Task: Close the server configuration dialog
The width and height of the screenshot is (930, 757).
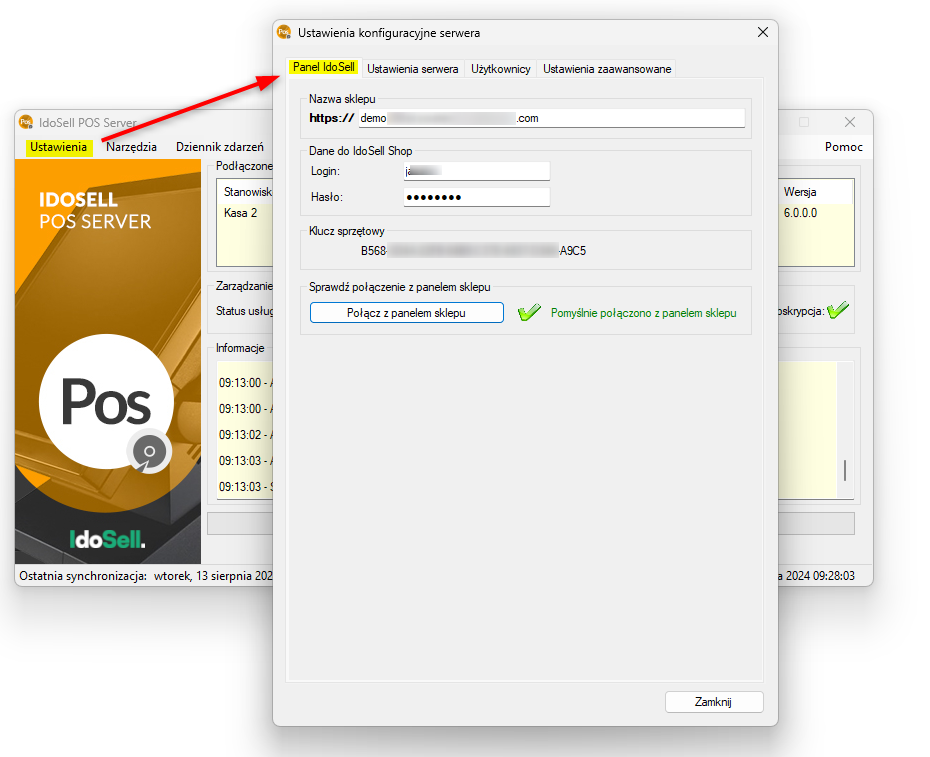Action: [763, 32]
